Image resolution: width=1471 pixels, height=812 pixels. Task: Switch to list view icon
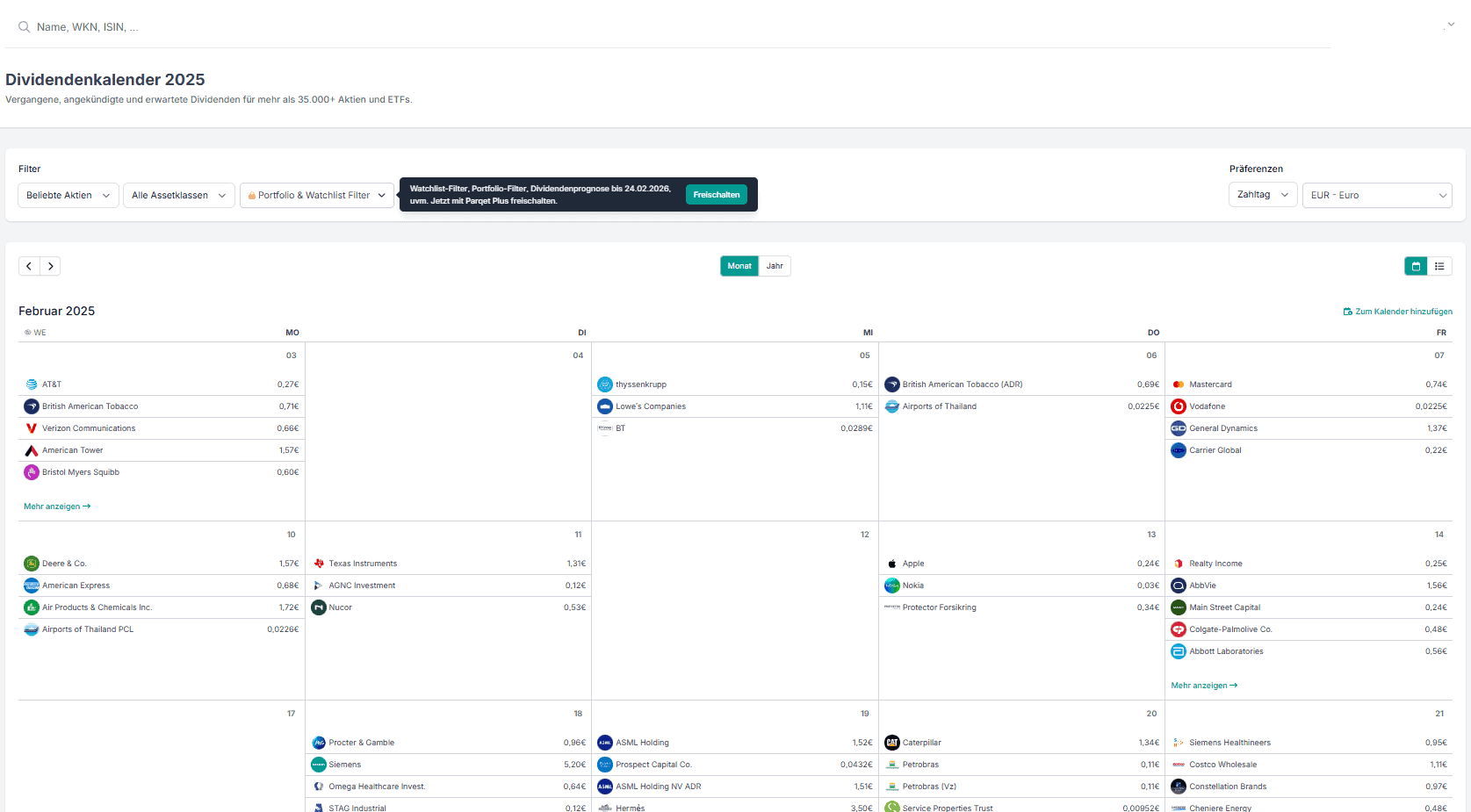[x=1439, y=266]
